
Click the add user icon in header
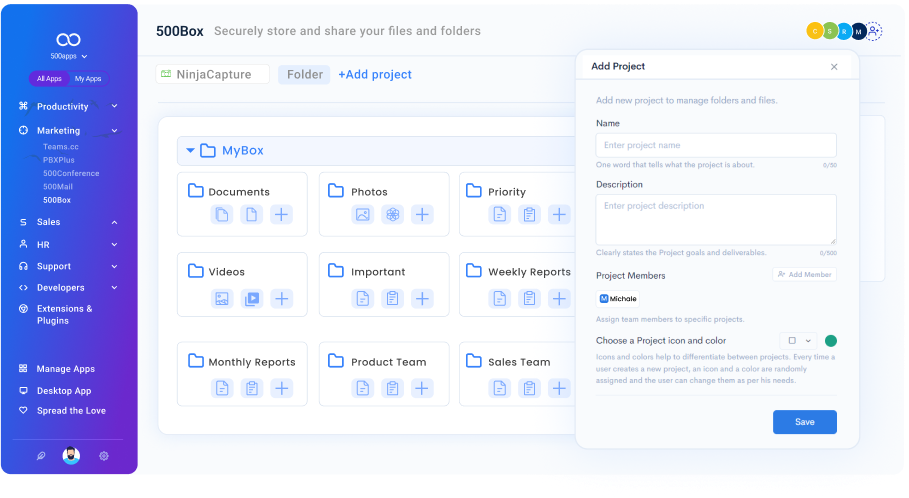[874, 31]
